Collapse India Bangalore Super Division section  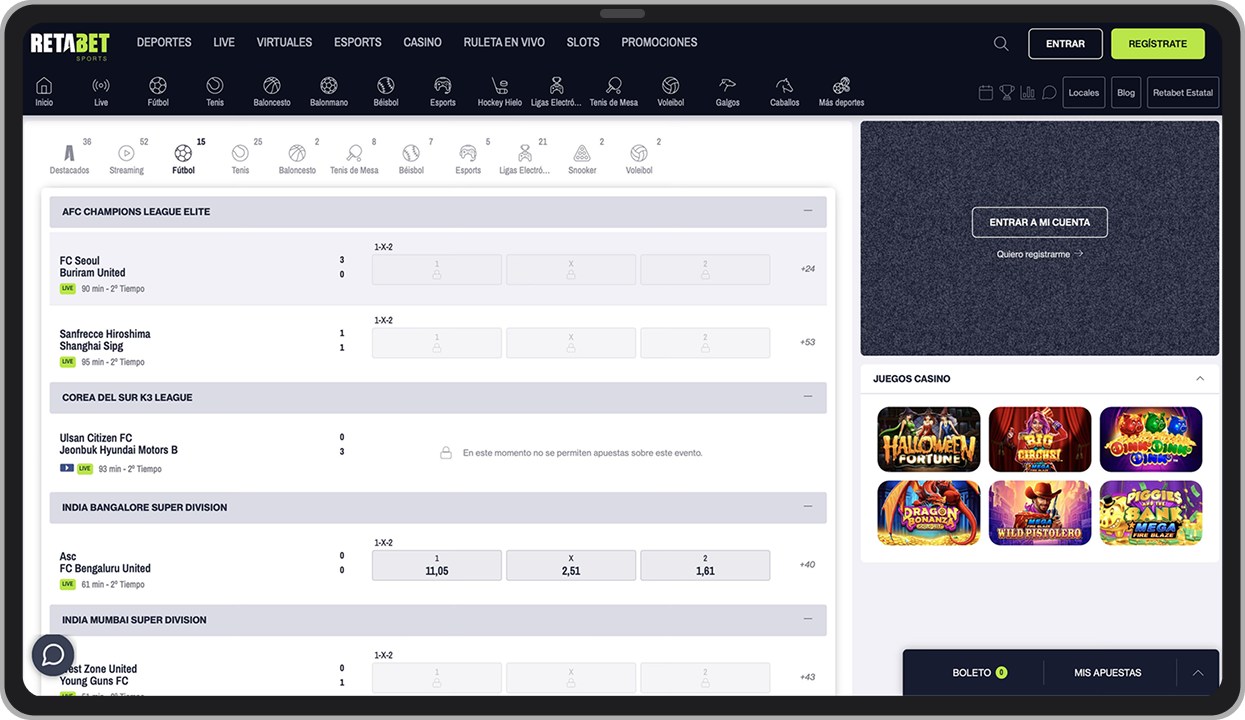pos(808,507)
